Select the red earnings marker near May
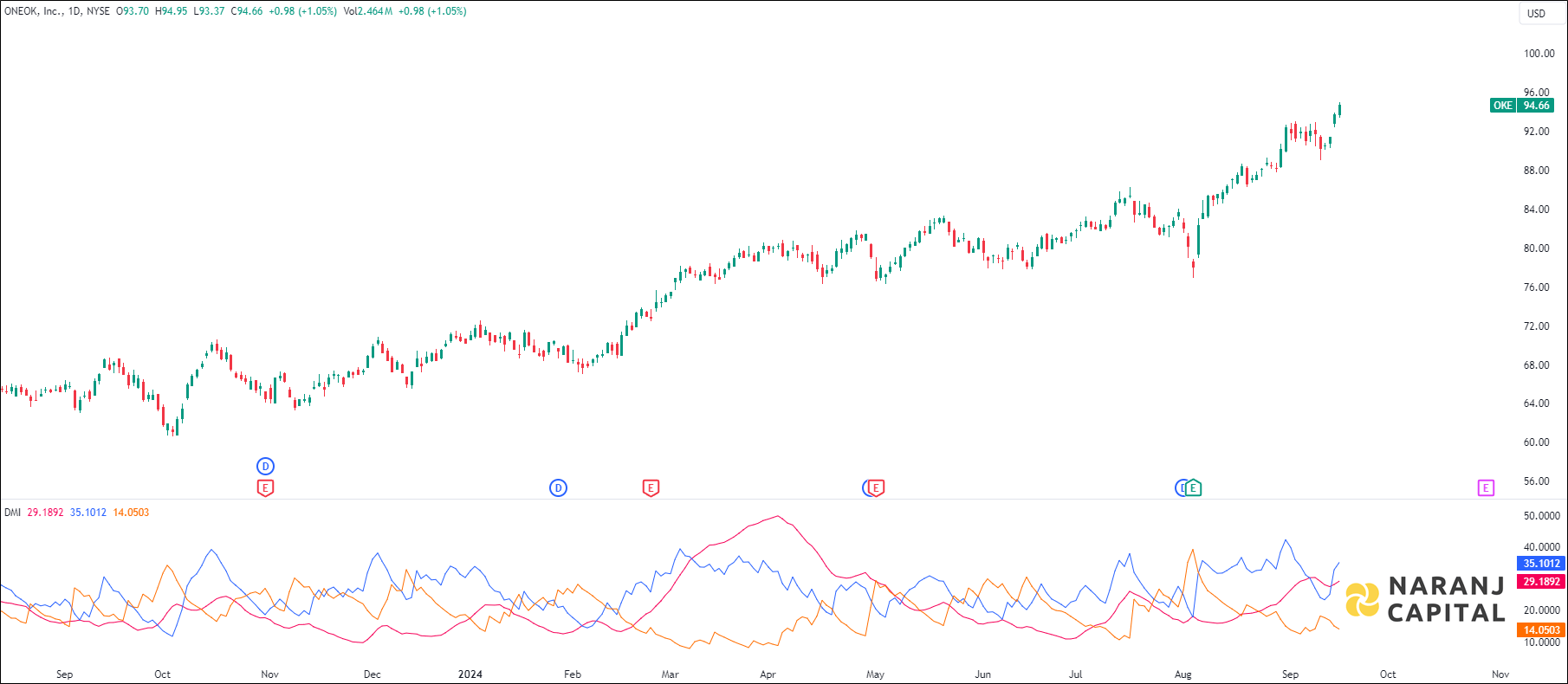 [877, 488]
